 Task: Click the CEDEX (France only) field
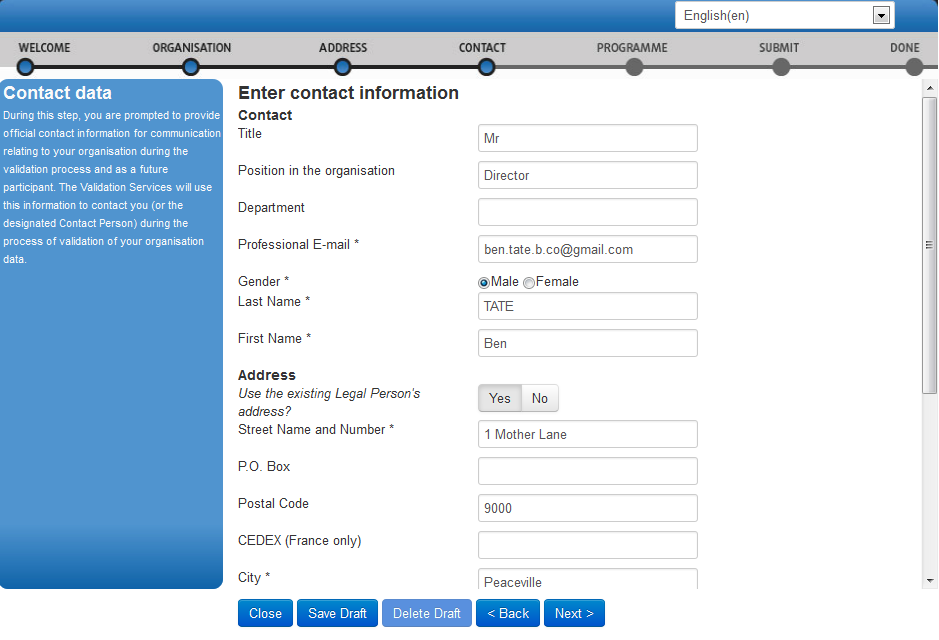[x=587, y=545]
